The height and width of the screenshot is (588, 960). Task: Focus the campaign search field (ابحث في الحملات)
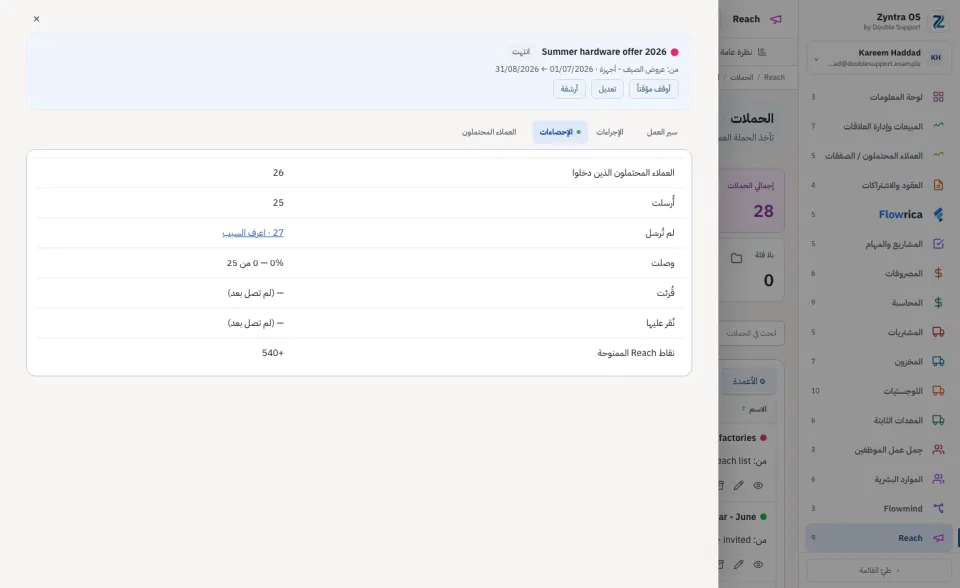tap(751, 333)
